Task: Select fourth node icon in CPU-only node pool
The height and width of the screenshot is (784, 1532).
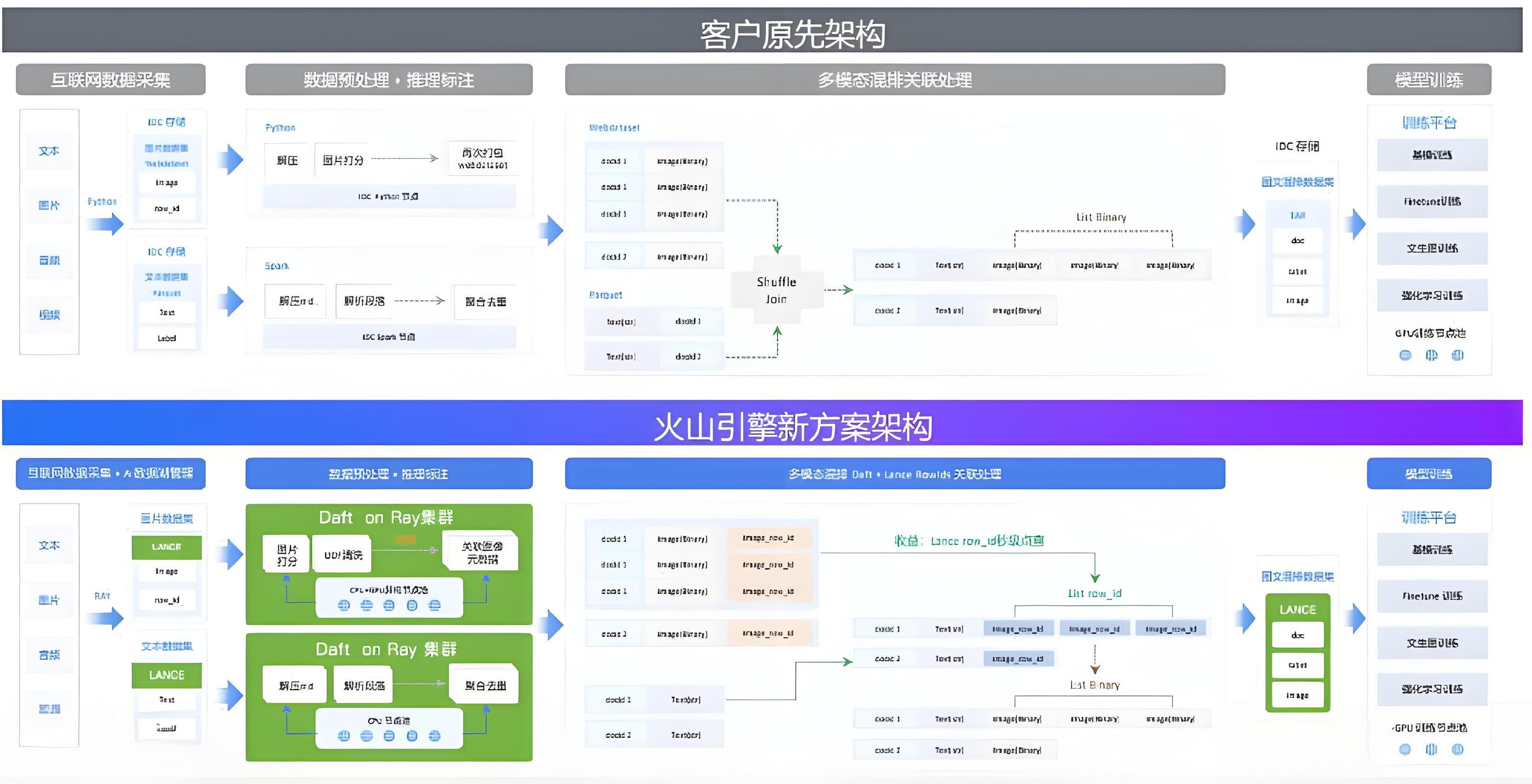Action: (x=412, y=736)
